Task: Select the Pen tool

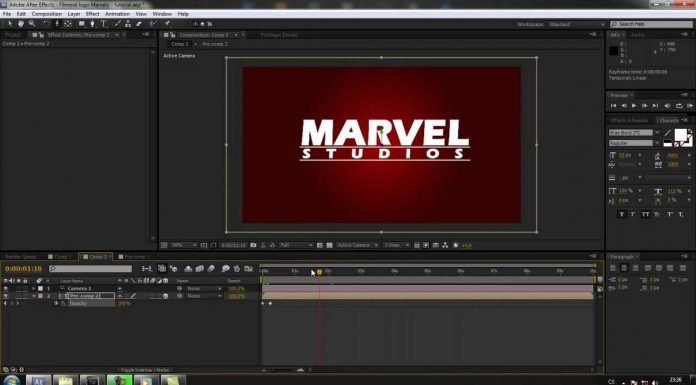Action: (x=92, y=24)
